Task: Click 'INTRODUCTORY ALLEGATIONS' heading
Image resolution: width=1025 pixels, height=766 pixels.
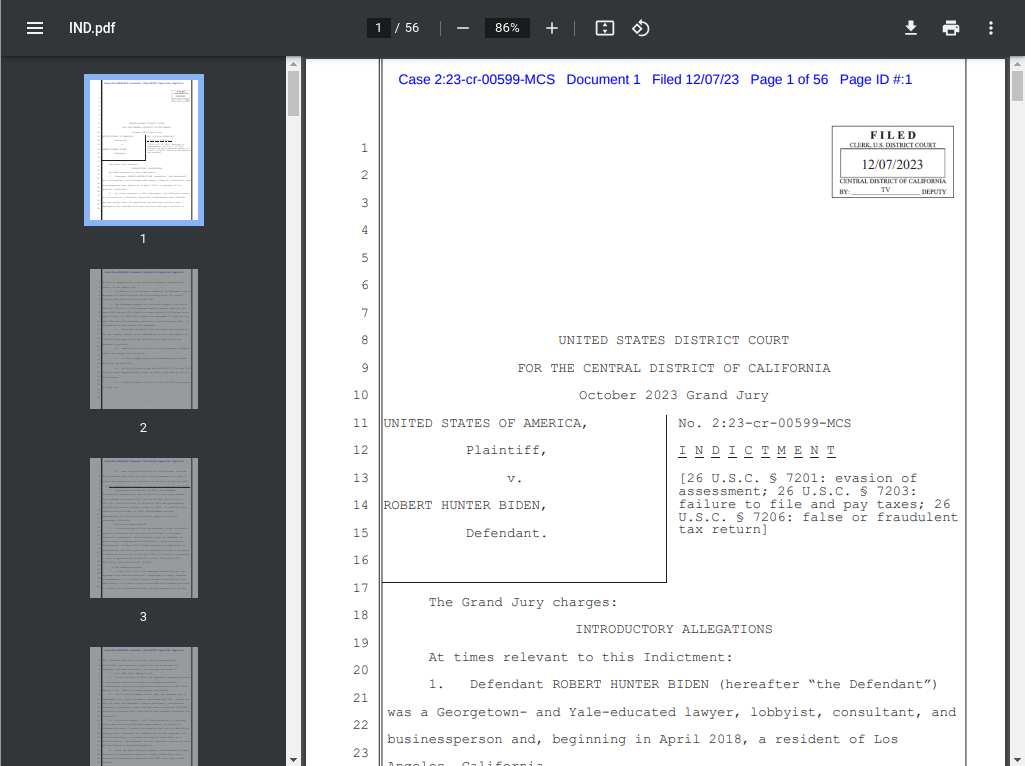Action: click(x=674, y=629)
